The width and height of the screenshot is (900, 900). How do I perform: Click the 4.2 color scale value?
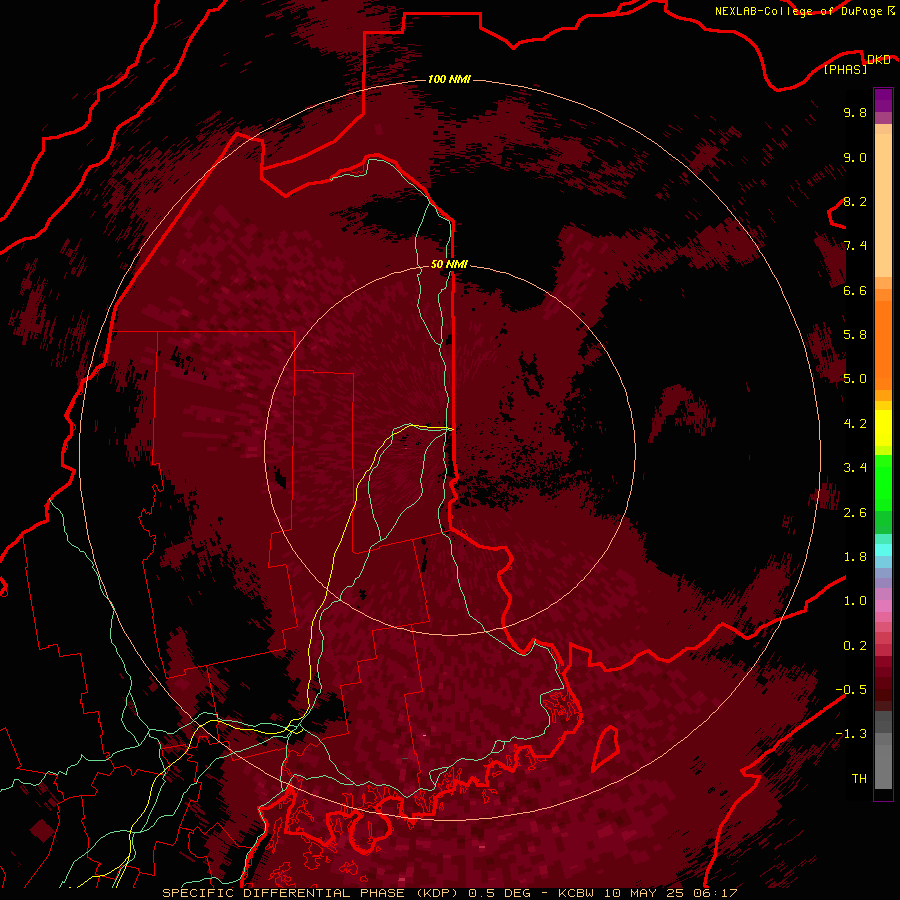(855, 424)
